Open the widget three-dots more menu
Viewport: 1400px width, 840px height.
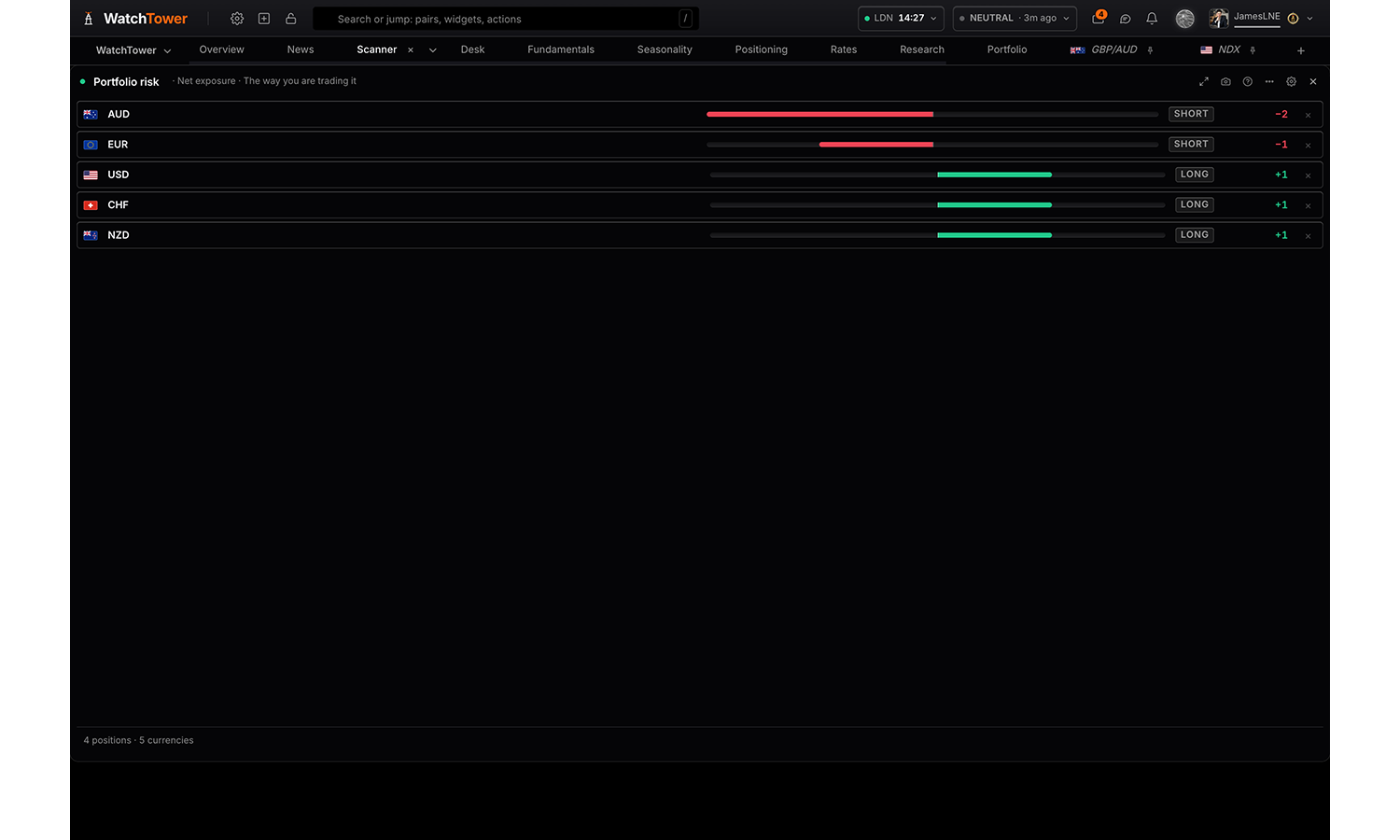[x=1269, y=81]
